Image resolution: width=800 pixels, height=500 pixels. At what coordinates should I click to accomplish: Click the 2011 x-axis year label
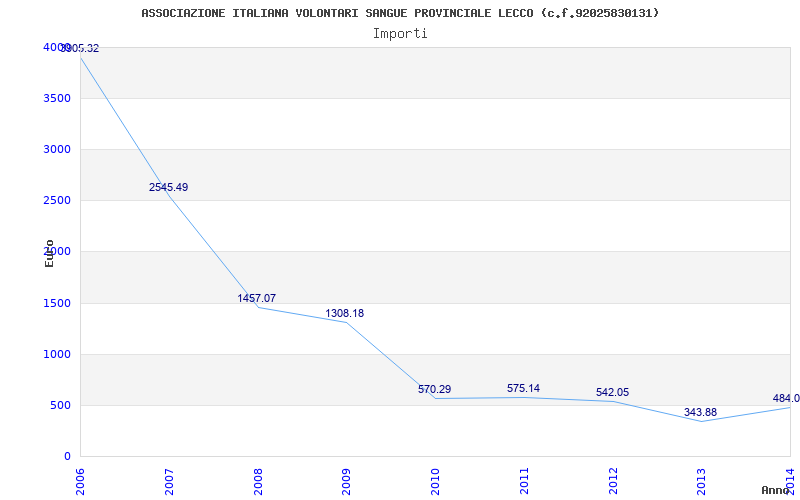(524, 480)
